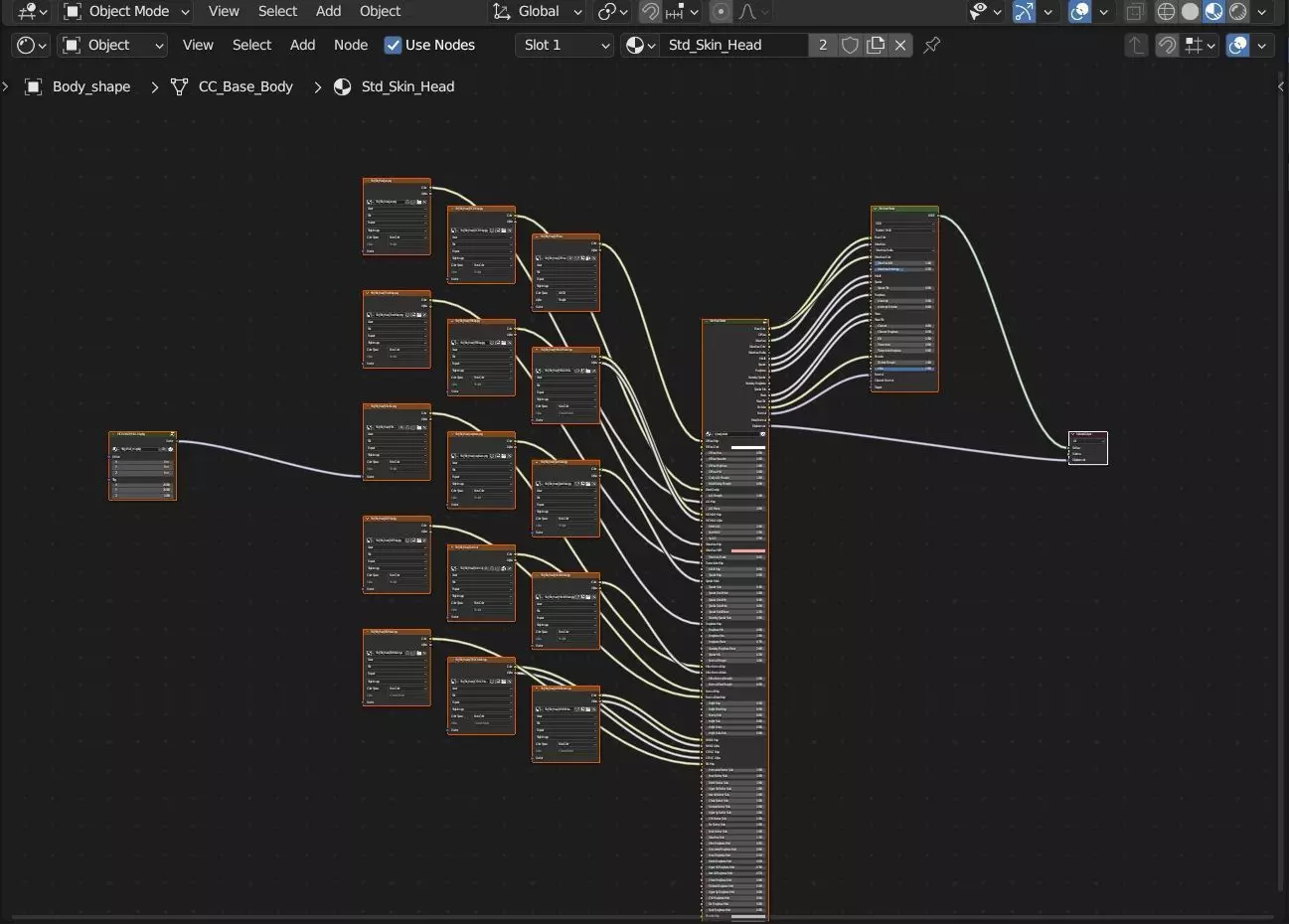Open the shader editor type menu
This screenshot has width=1289, height=924.
(33, 45)
